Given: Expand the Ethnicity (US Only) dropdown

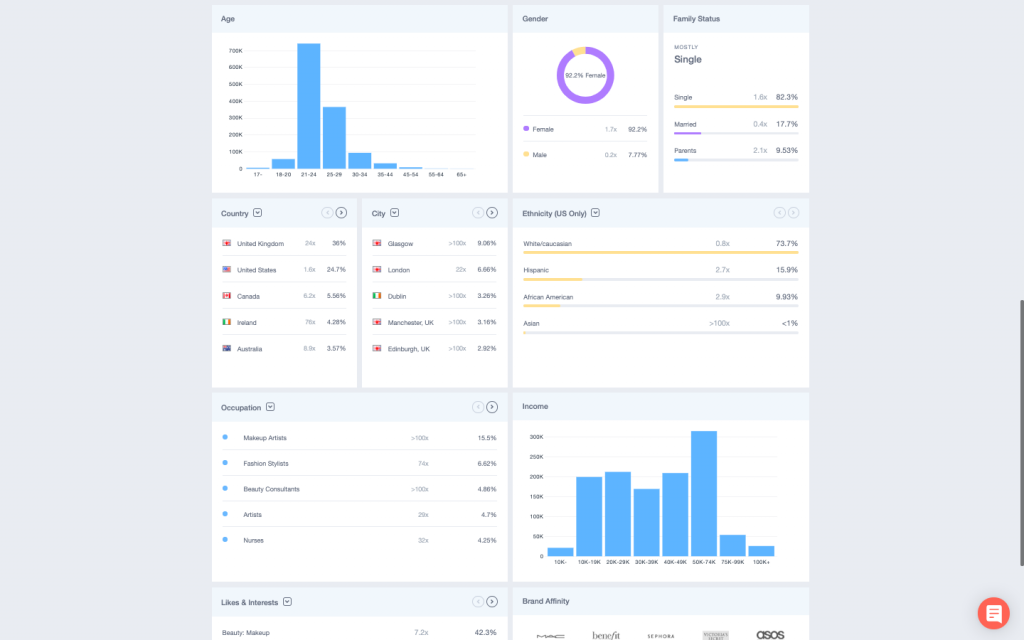Looking at the screenshot, I should (595, 213).
